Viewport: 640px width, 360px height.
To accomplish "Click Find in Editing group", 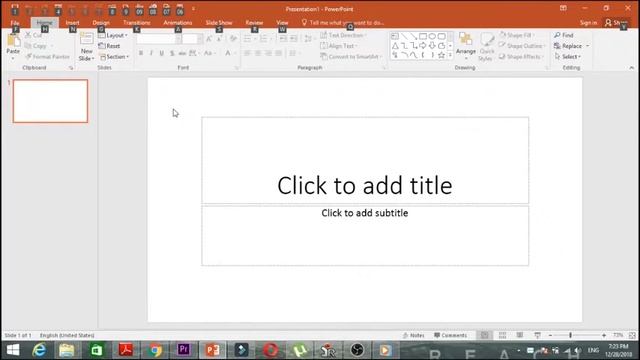I will [x=564, y=36].
